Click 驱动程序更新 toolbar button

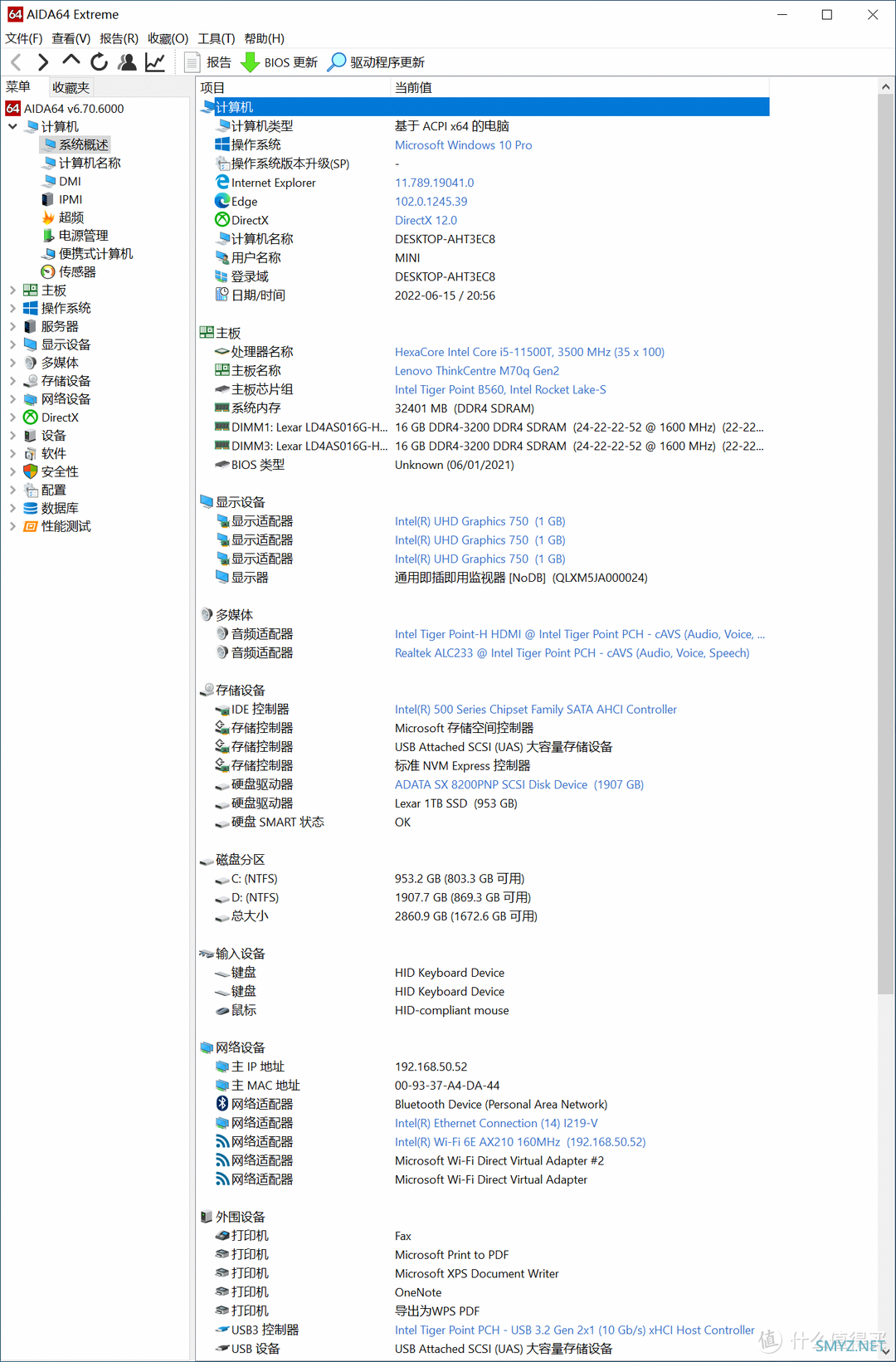[377, 62]
